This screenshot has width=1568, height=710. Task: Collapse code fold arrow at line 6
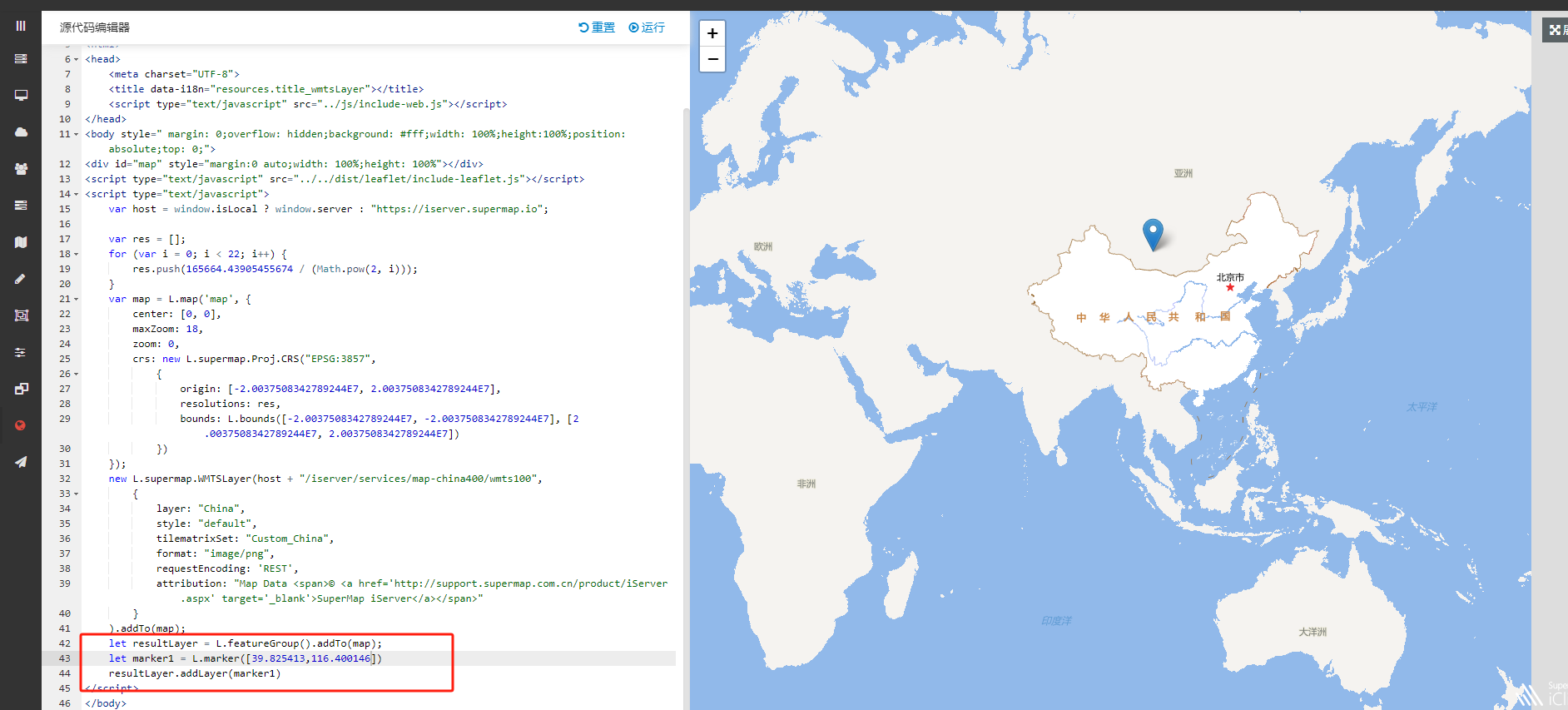point(77,60)
